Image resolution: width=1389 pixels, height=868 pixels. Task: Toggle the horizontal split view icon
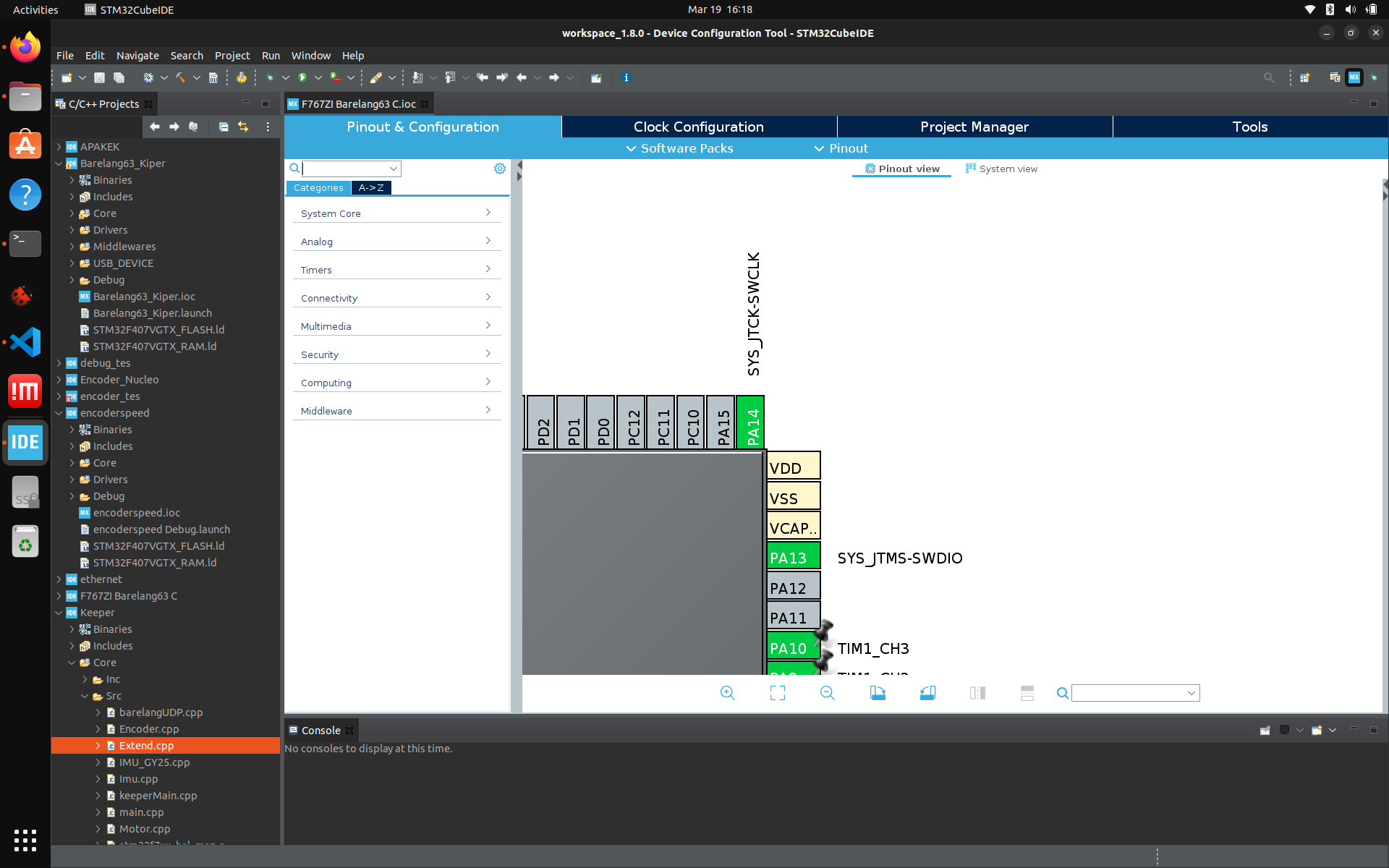pos(1027,693)
